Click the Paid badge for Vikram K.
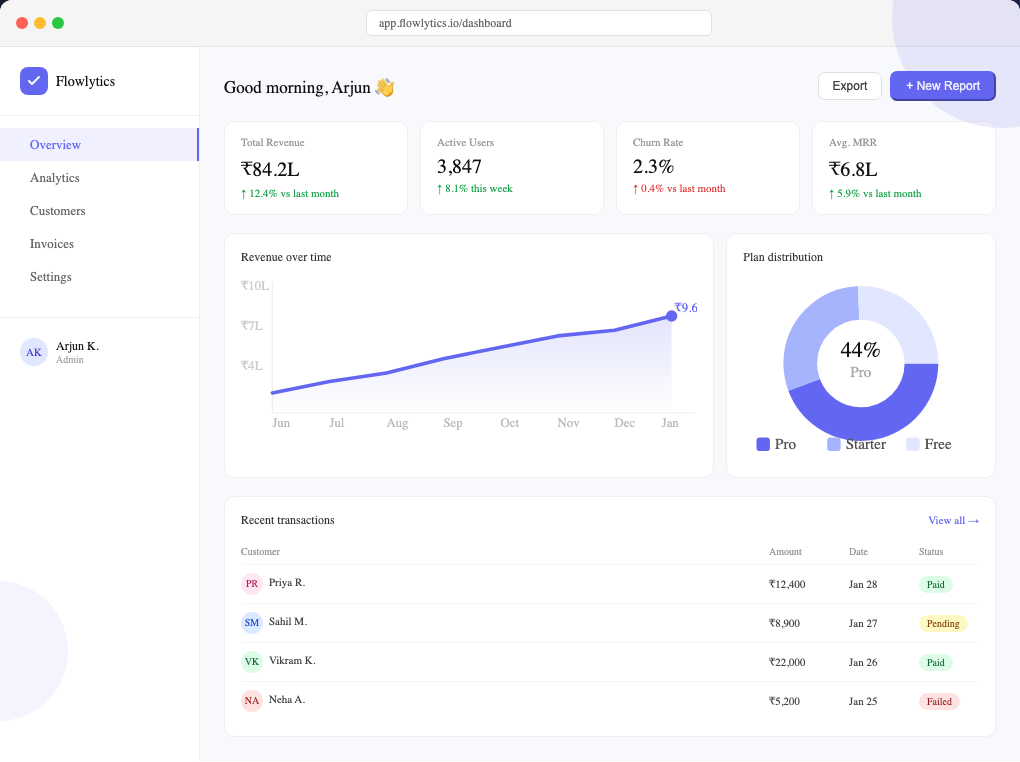Screen dimensions: 1020x762 [x=935, y=662]
